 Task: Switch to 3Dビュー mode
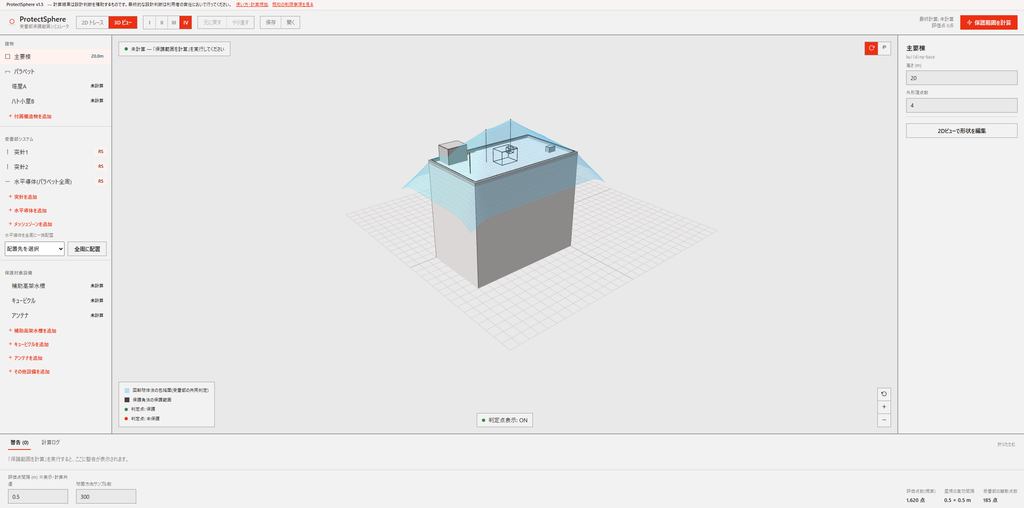tap(123, 23)
